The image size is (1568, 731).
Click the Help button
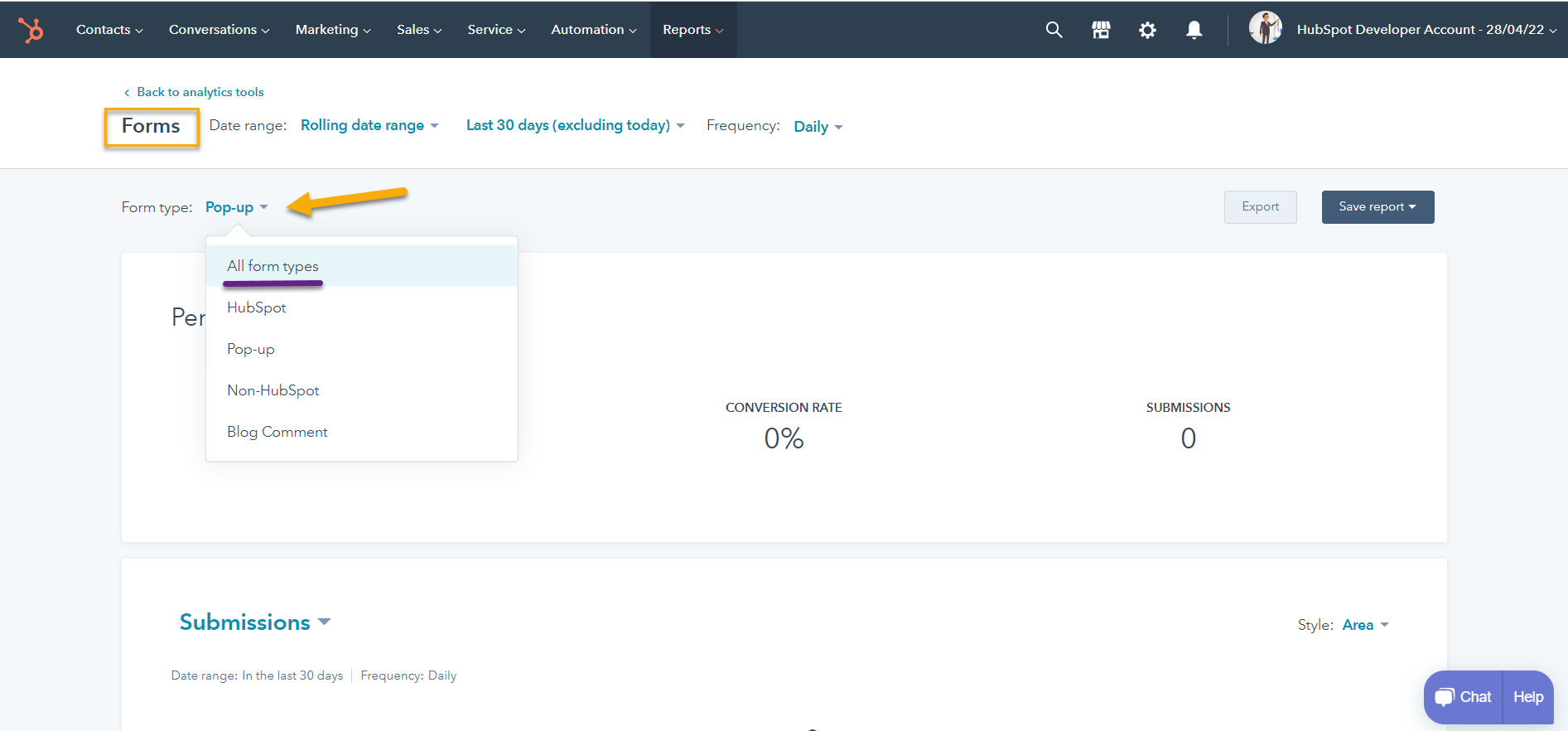(1528, 697)
